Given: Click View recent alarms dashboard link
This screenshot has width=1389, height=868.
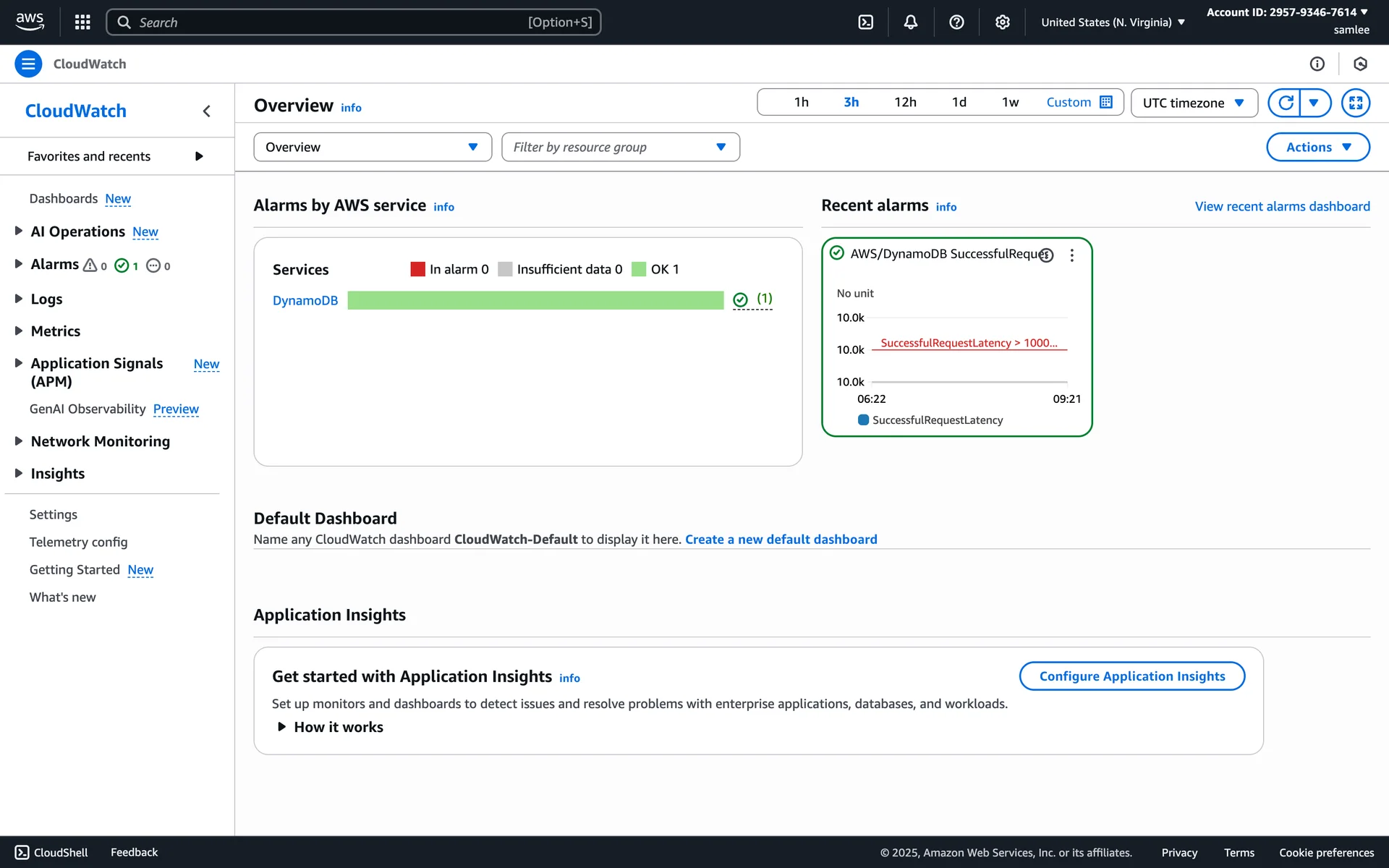Looking at the screenshot, I should point(1282,206).
